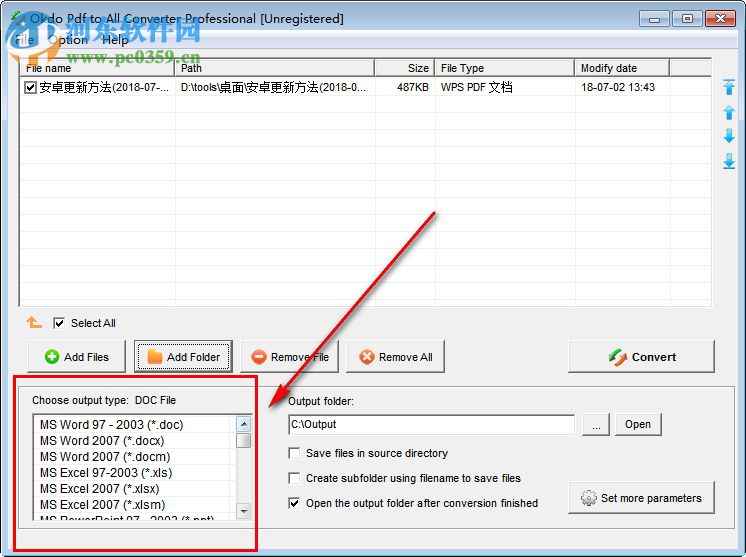Click the orange up-level arrow icon beside Select All
Screen dimensions: 746x557
pos(34,322)
